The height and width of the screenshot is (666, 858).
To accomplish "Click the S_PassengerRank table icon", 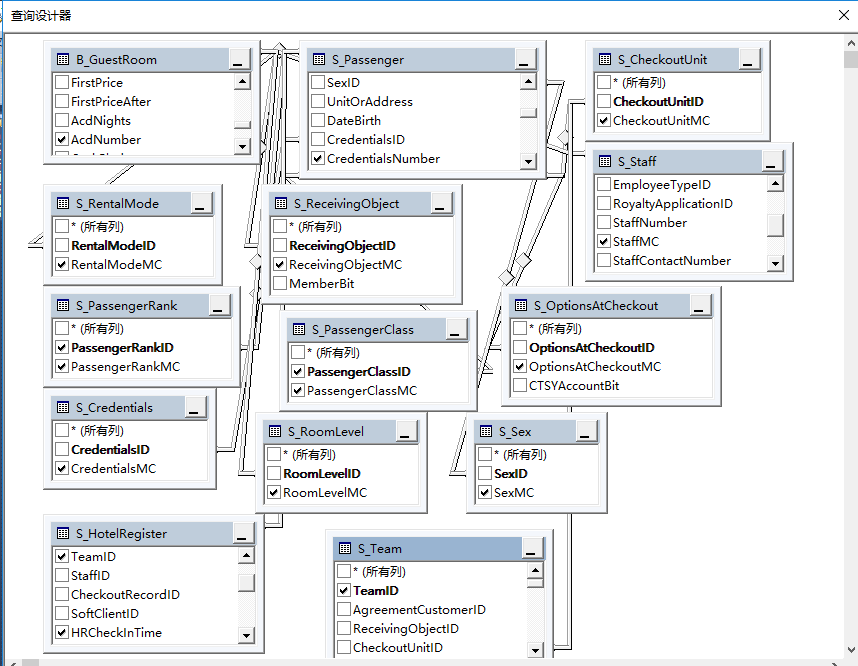I will coord(63,305).
